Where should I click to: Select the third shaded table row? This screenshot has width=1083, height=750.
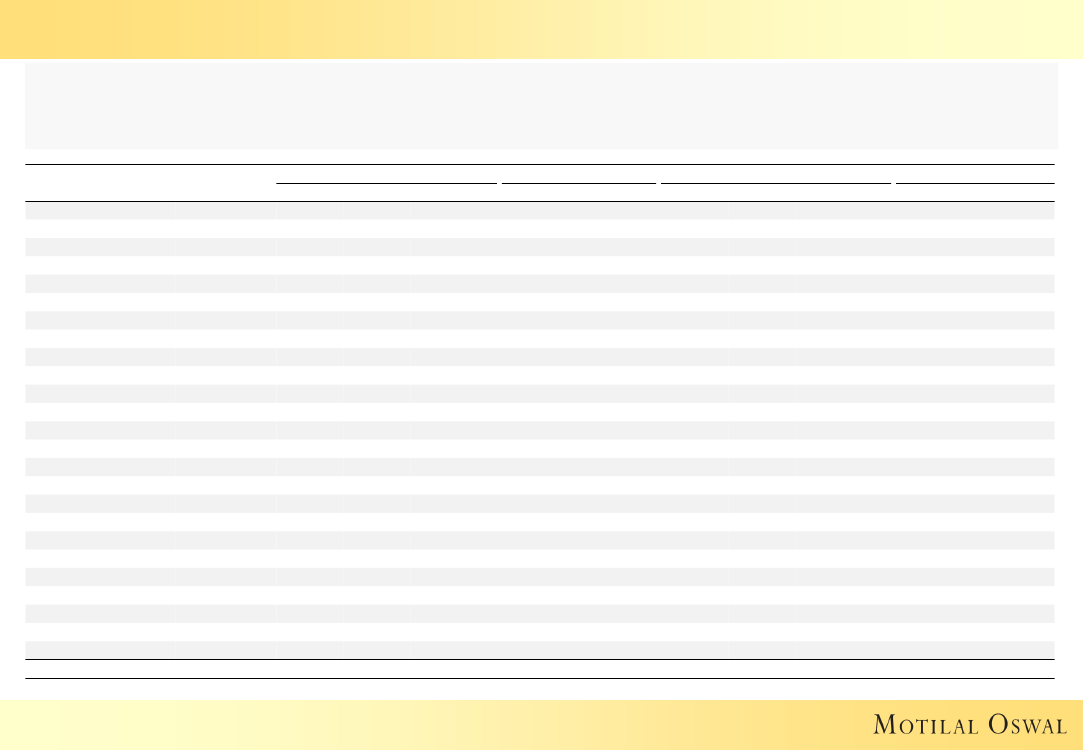[540, 284]
